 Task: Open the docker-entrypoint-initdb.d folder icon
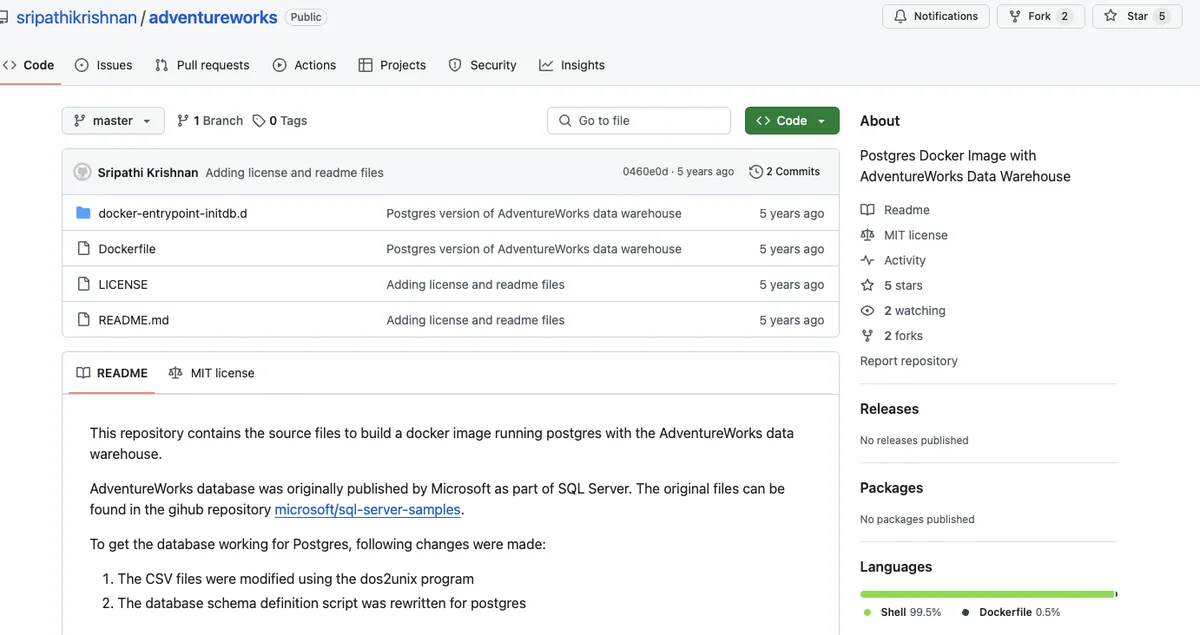point(84,213)
